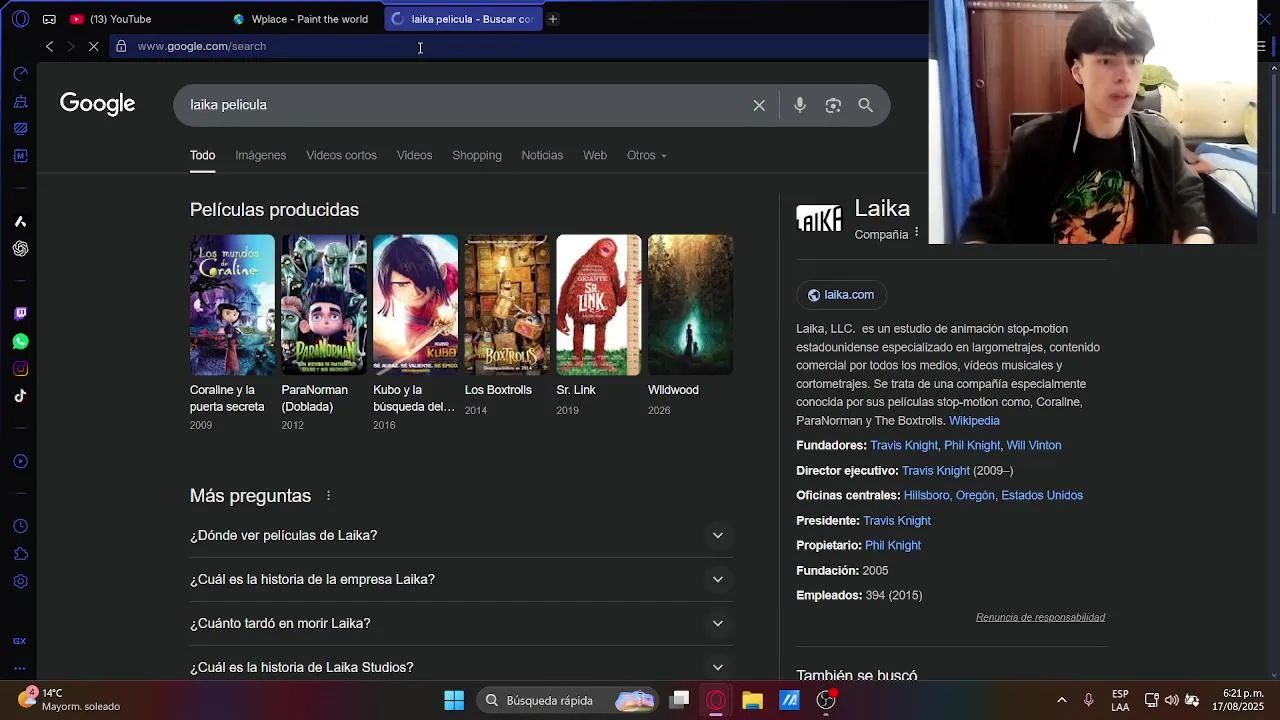Screen dimensions: 1280x720
Task: Open Los Boxtrolls movie poster
Action: 507,305
